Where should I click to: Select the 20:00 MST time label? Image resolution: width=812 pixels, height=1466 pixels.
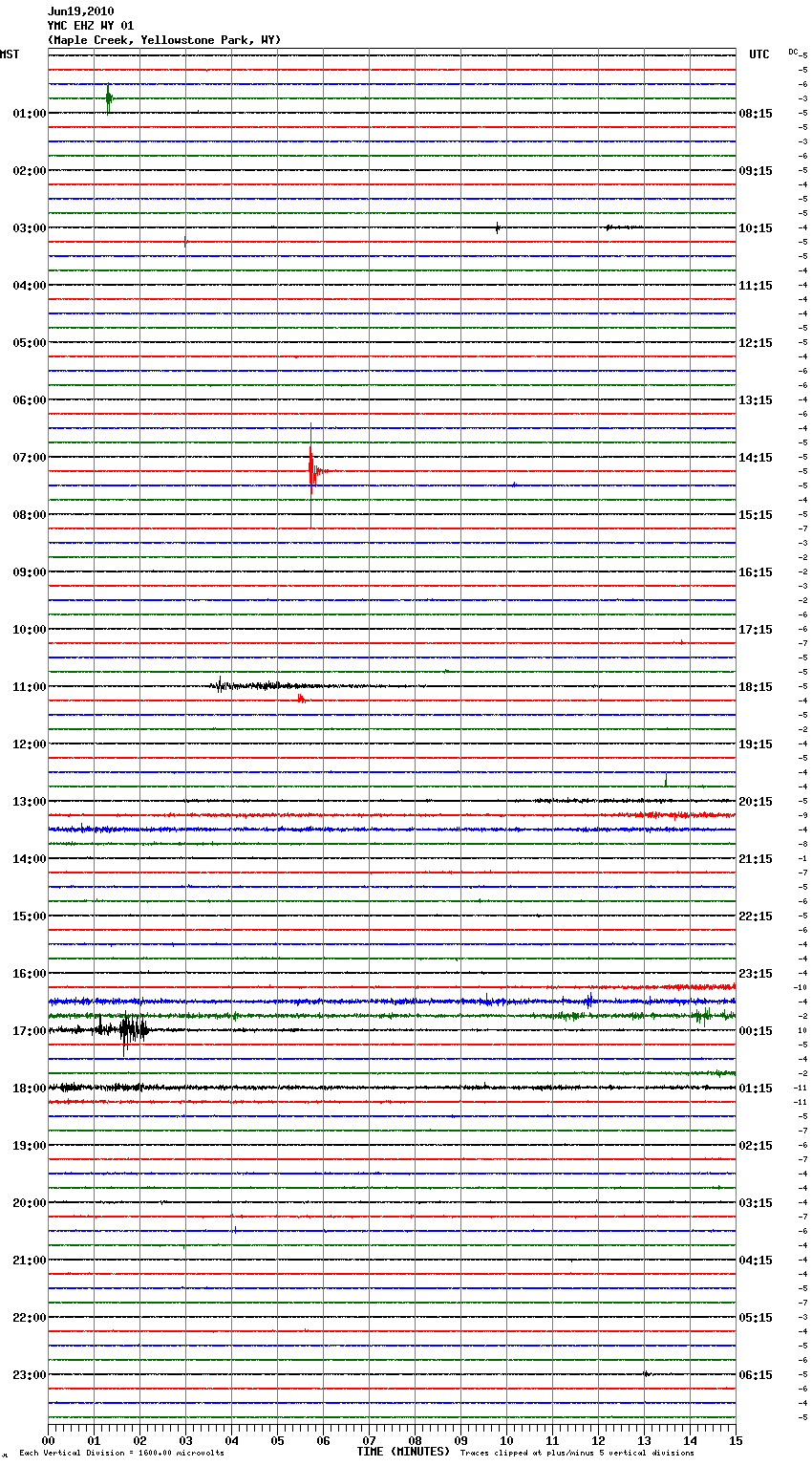30,1203
